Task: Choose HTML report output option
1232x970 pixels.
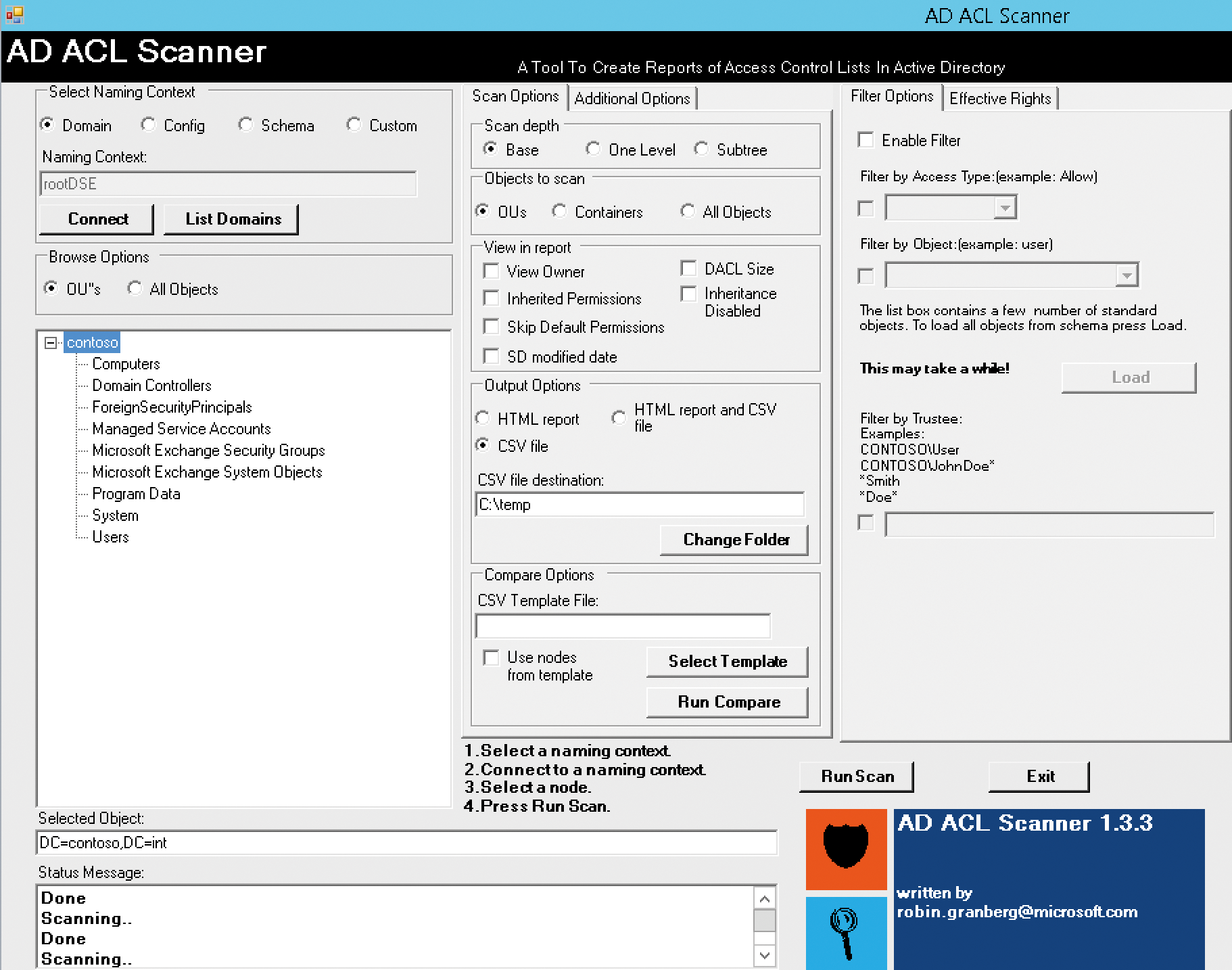Action: click(482, 418)
